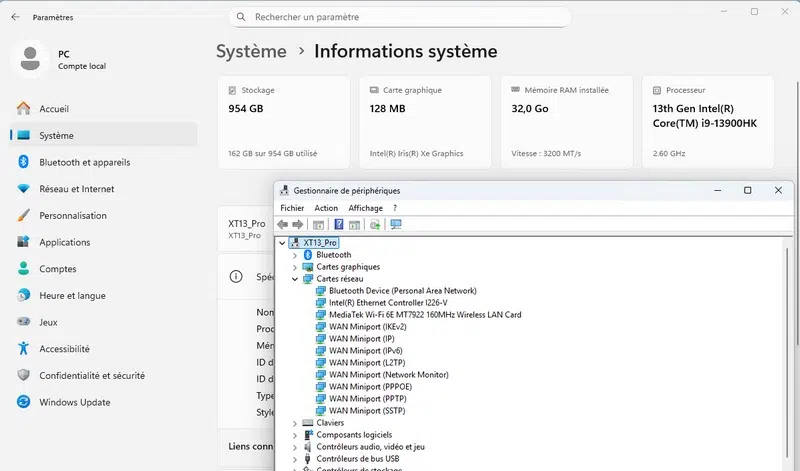Image resolution: width=800 pixels, height=471 pixels.
Task: Expand the Claviers category
Action: [295, 423]
